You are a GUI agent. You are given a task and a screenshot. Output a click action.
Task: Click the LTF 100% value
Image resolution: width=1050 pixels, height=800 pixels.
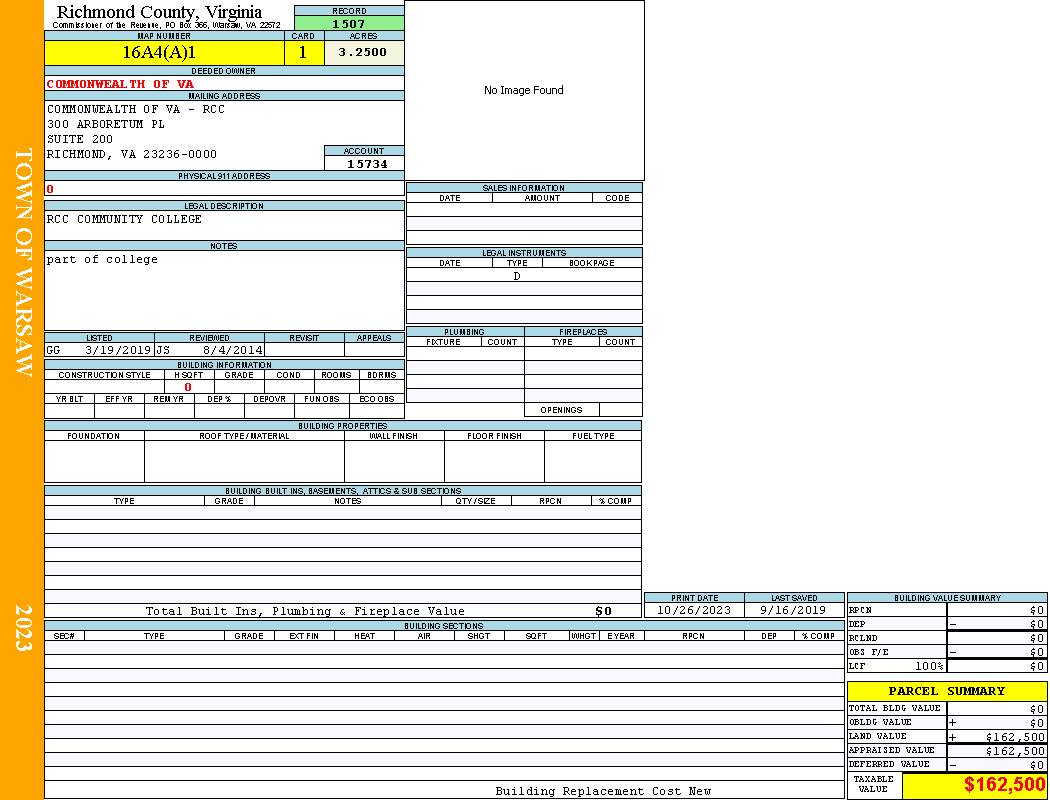point(927,666)
